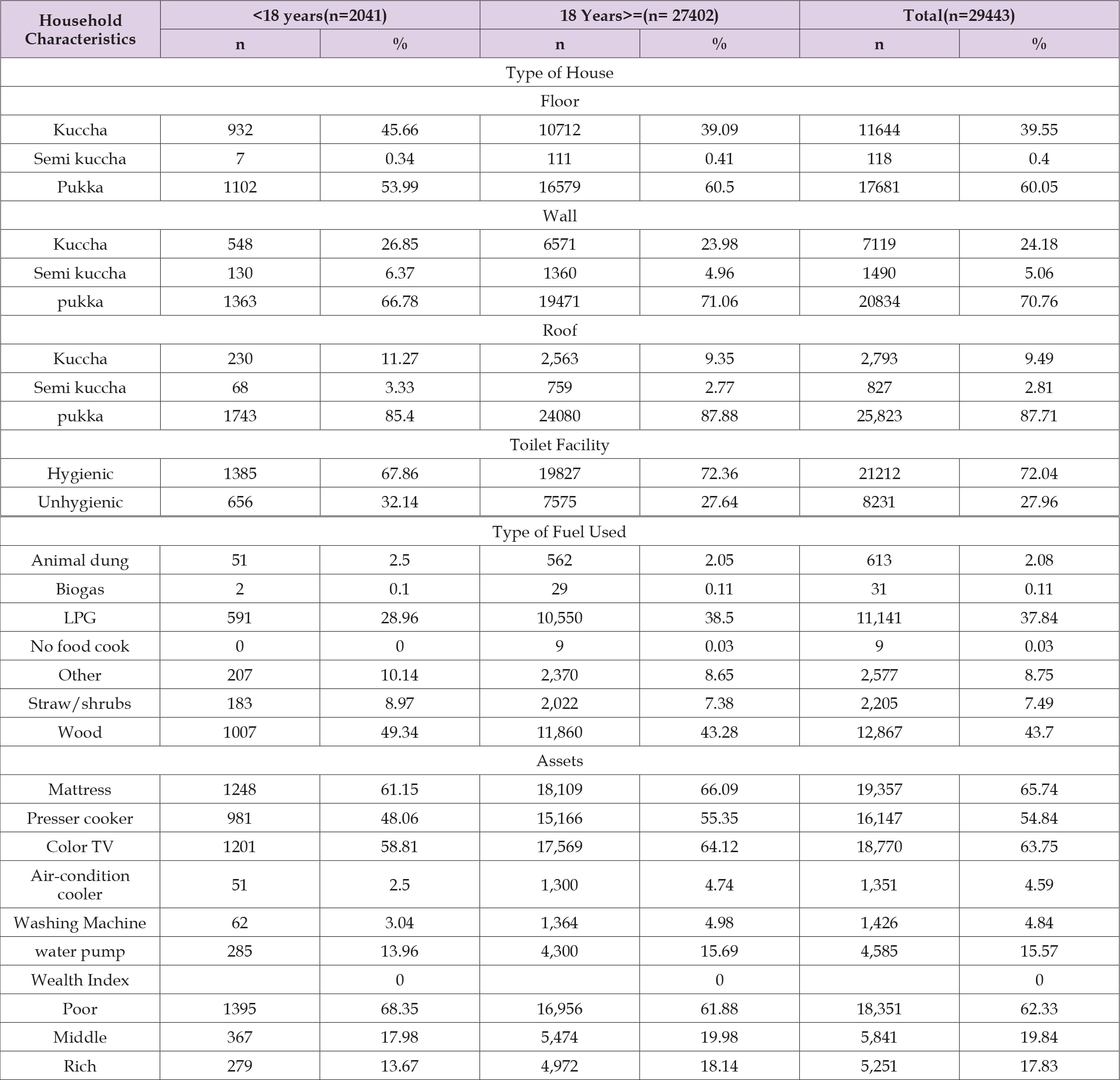The image size is (1120, 1080).
Task: Click the "Biogas" row label
Action: tap(80, 589)
